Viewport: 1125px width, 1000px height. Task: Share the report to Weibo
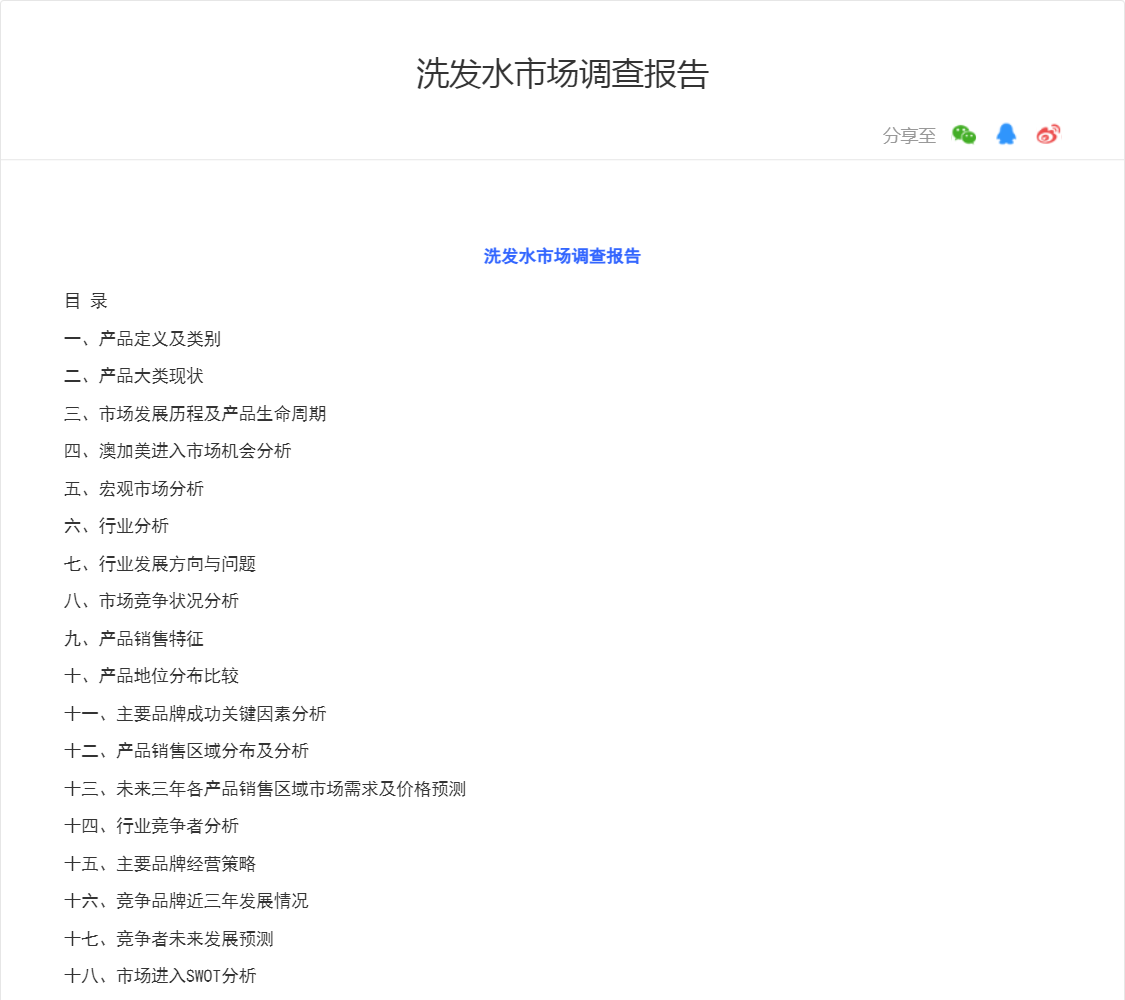1048,134
